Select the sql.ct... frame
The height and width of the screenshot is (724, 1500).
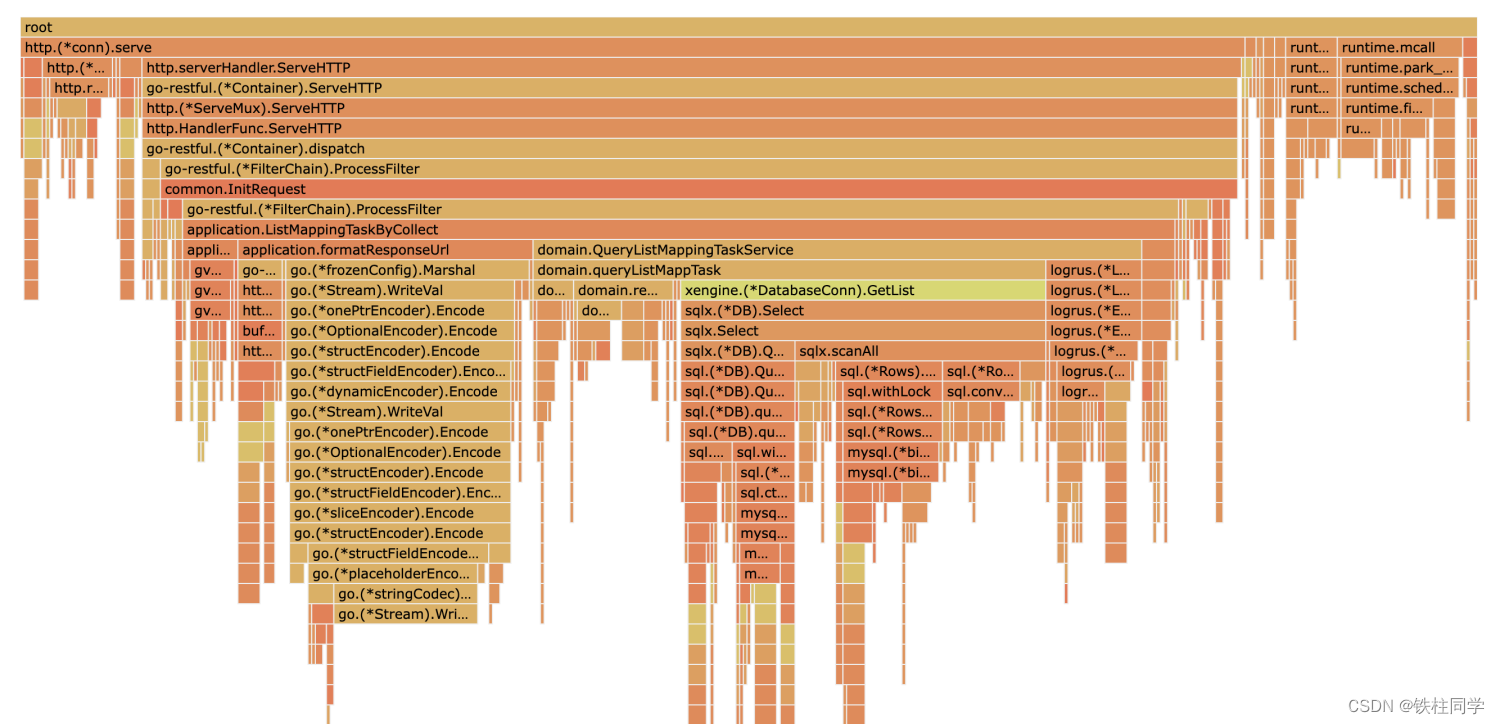(765, 493)
